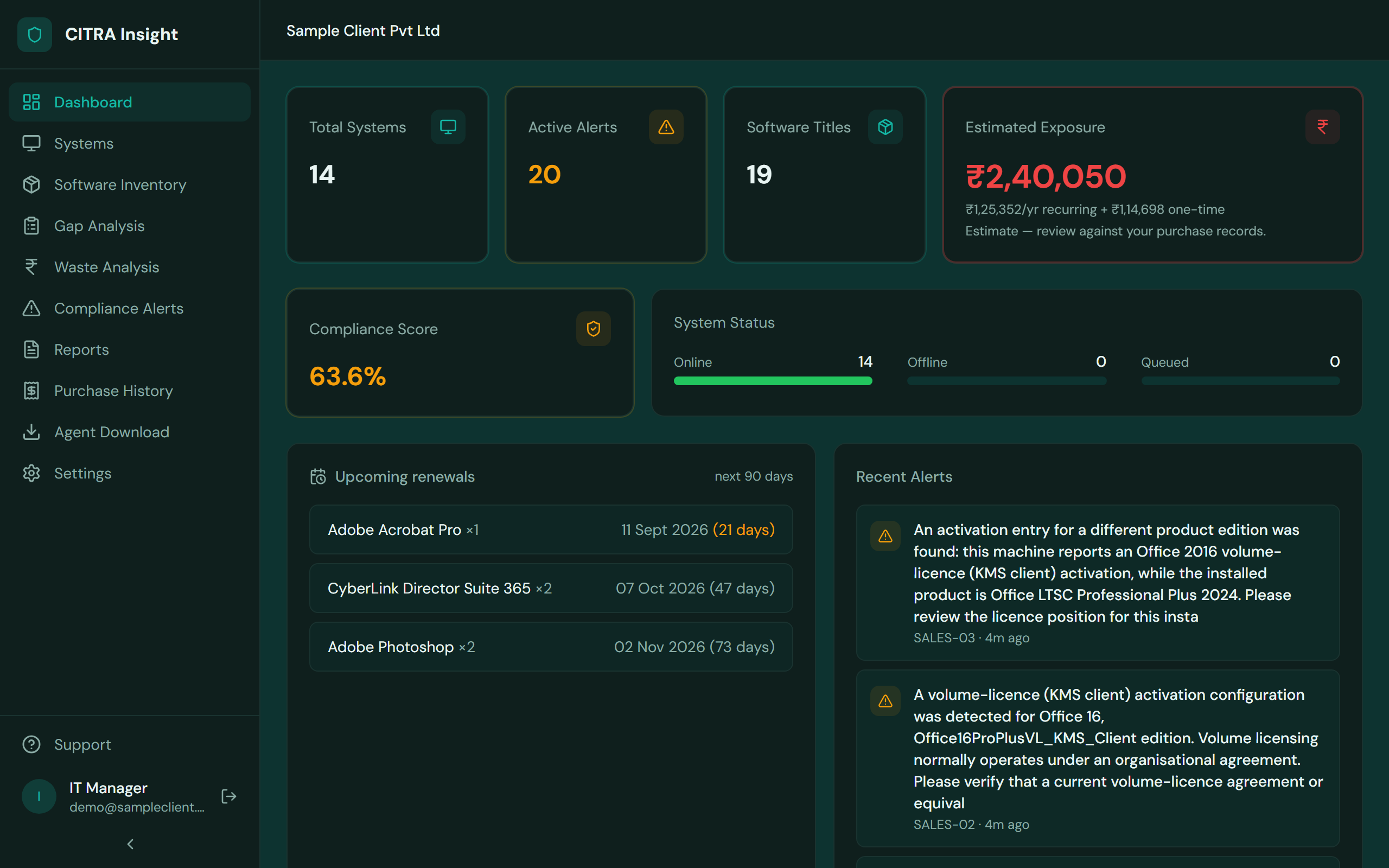Click the Recent Alerts heading
Screen dimensions: 1389x868
[904, 476]
